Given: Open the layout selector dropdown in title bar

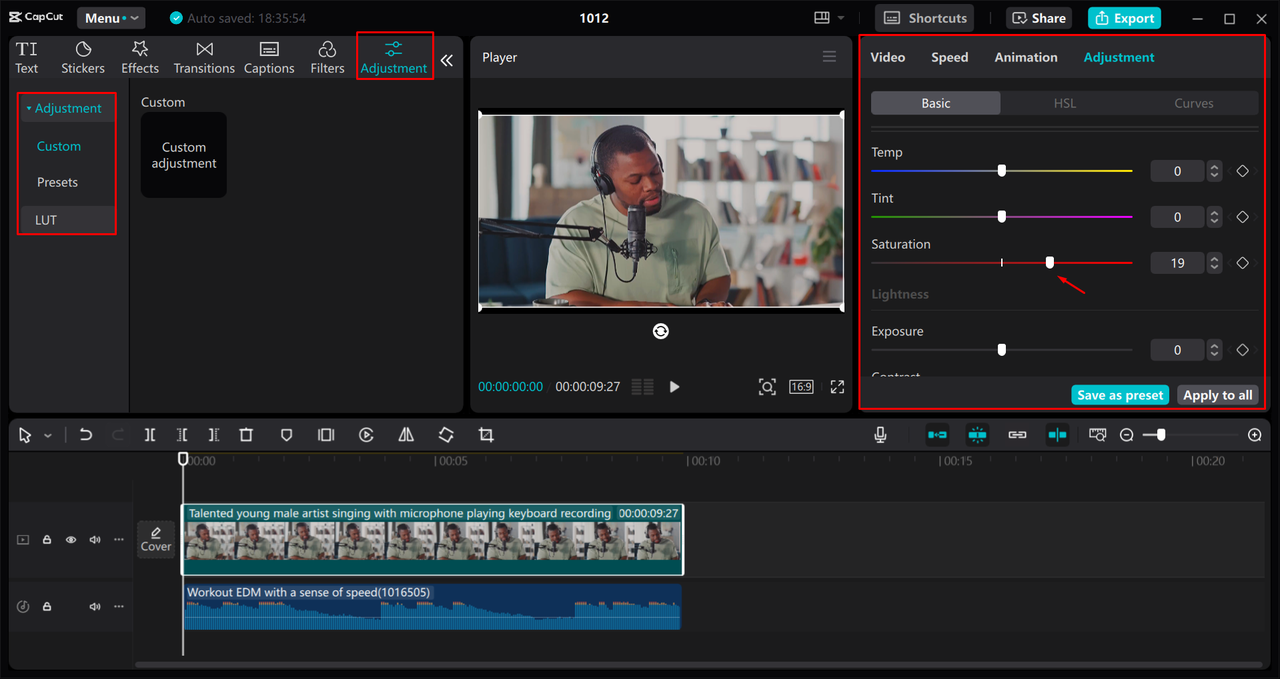Looking at the screenshot, I should pos(829,18).
